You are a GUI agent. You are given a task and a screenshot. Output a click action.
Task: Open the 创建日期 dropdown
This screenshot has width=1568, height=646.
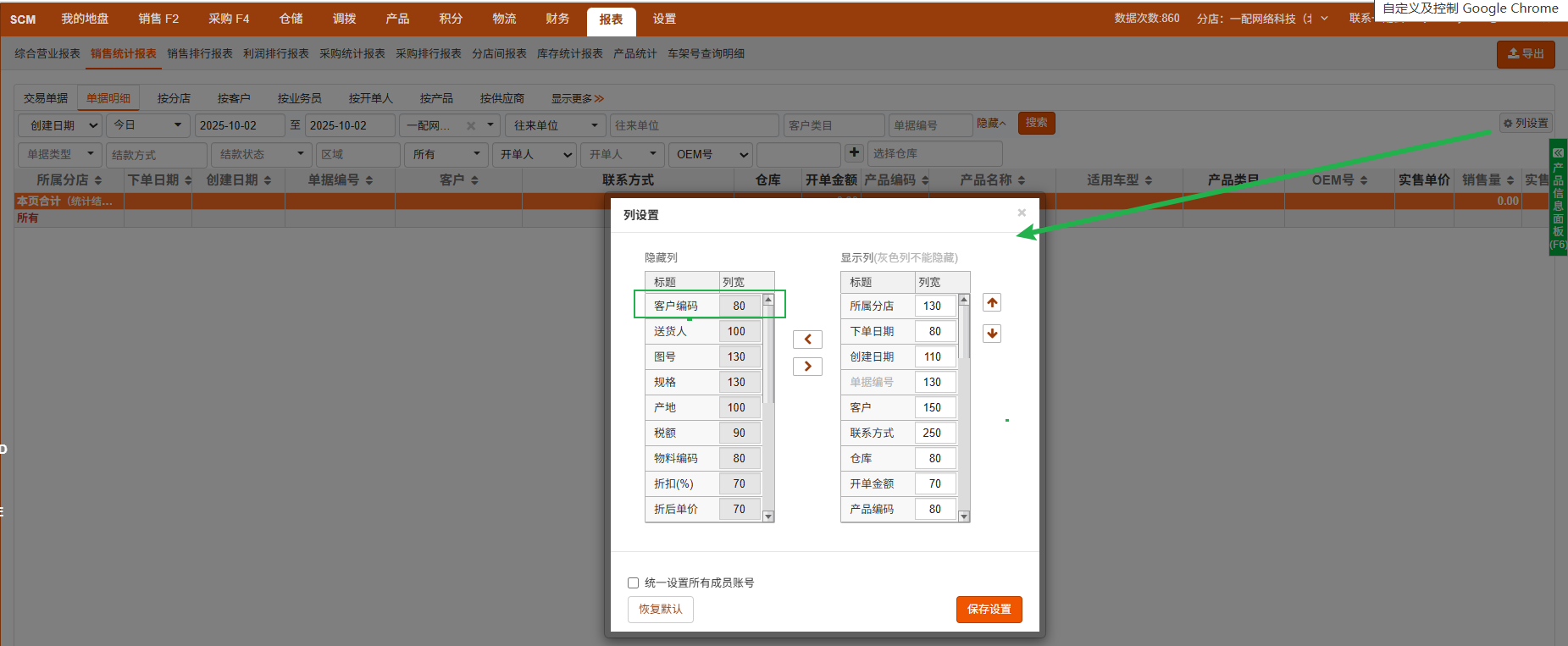[x=60, y=125]
